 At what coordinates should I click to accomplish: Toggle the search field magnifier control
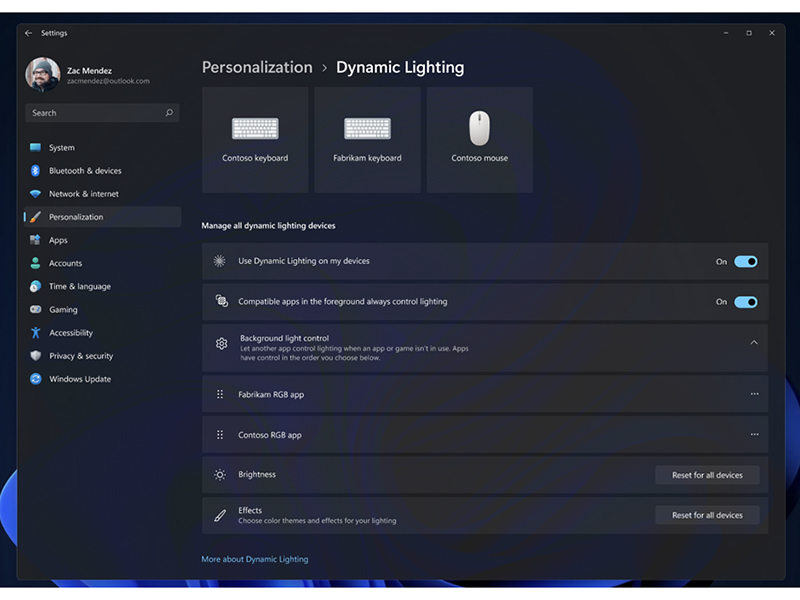[169, 113]
